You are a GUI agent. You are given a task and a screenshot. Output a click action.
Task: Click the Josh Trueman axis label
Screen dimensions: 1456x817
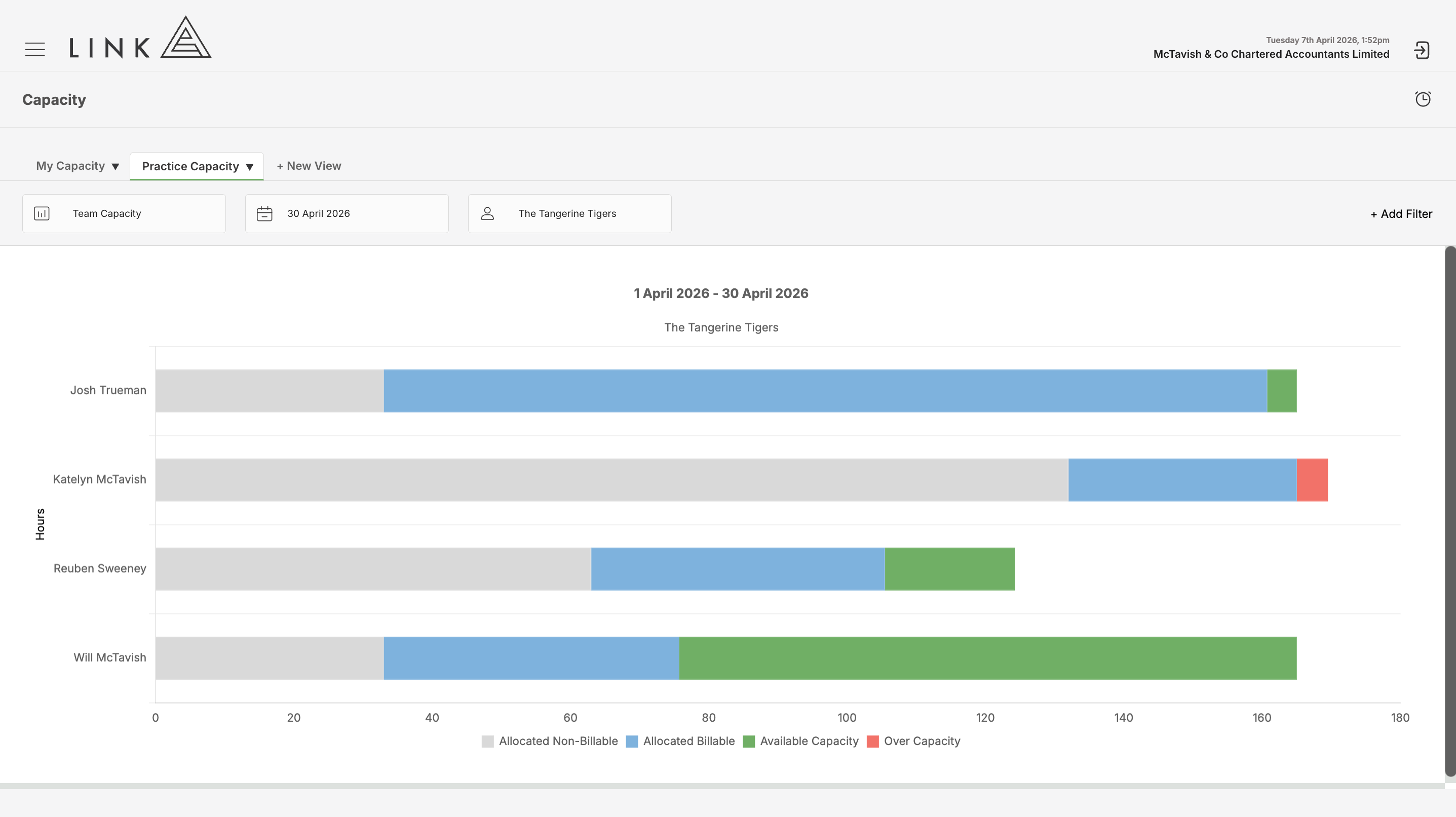tap(108, 391)
